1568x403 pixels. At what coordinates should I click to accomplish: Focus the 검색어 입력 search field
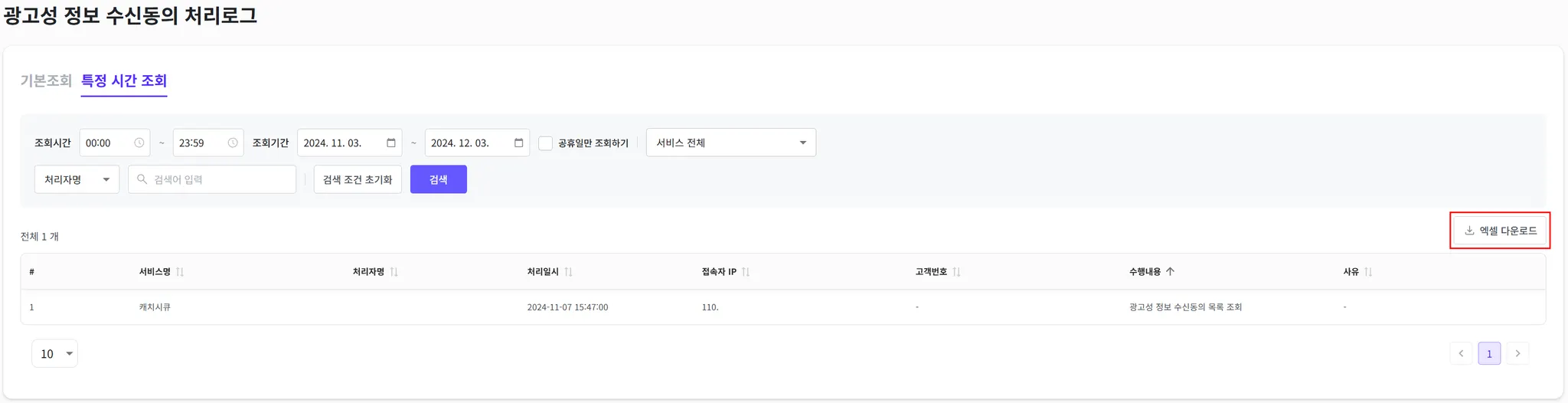[x=218, y=180]
